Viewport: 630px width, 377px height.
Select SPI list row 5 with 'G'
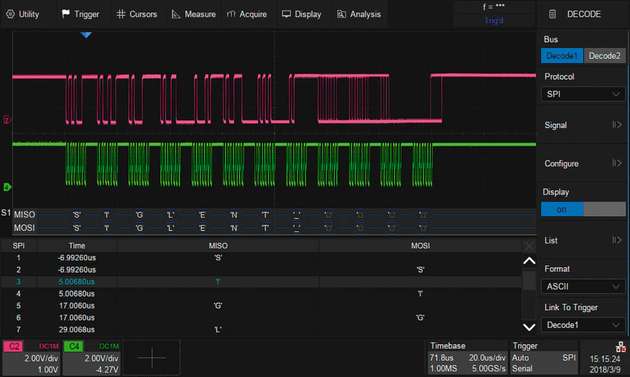261,306
